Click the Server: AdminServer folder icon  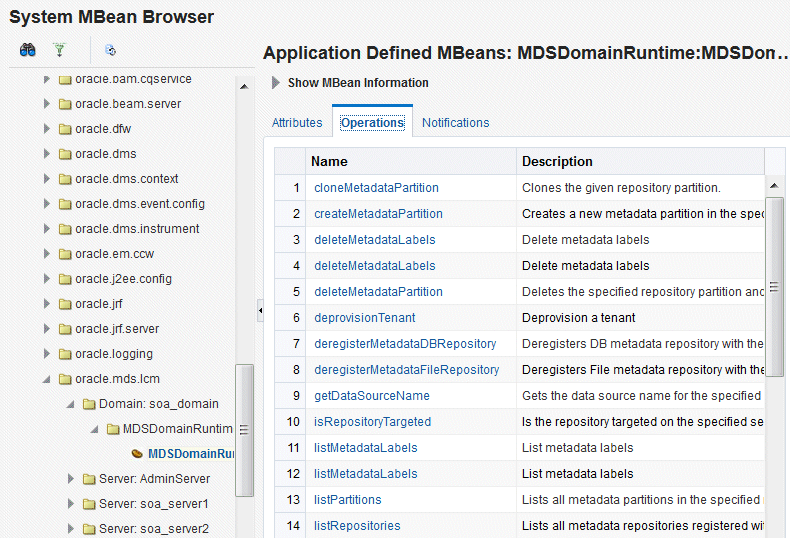pyautogui.click(x=89, y=479)
